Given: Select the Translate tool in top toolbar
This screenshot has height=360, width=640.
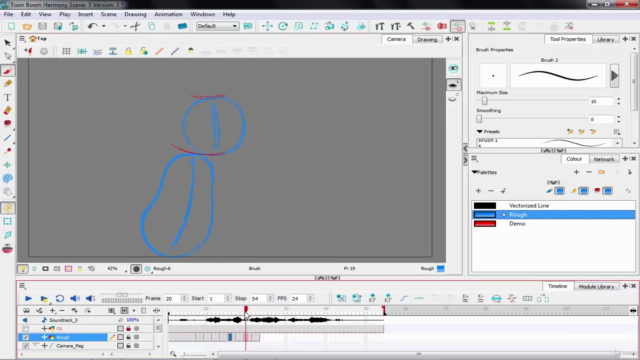Looking at the screenshot, I should click(267, 26).
